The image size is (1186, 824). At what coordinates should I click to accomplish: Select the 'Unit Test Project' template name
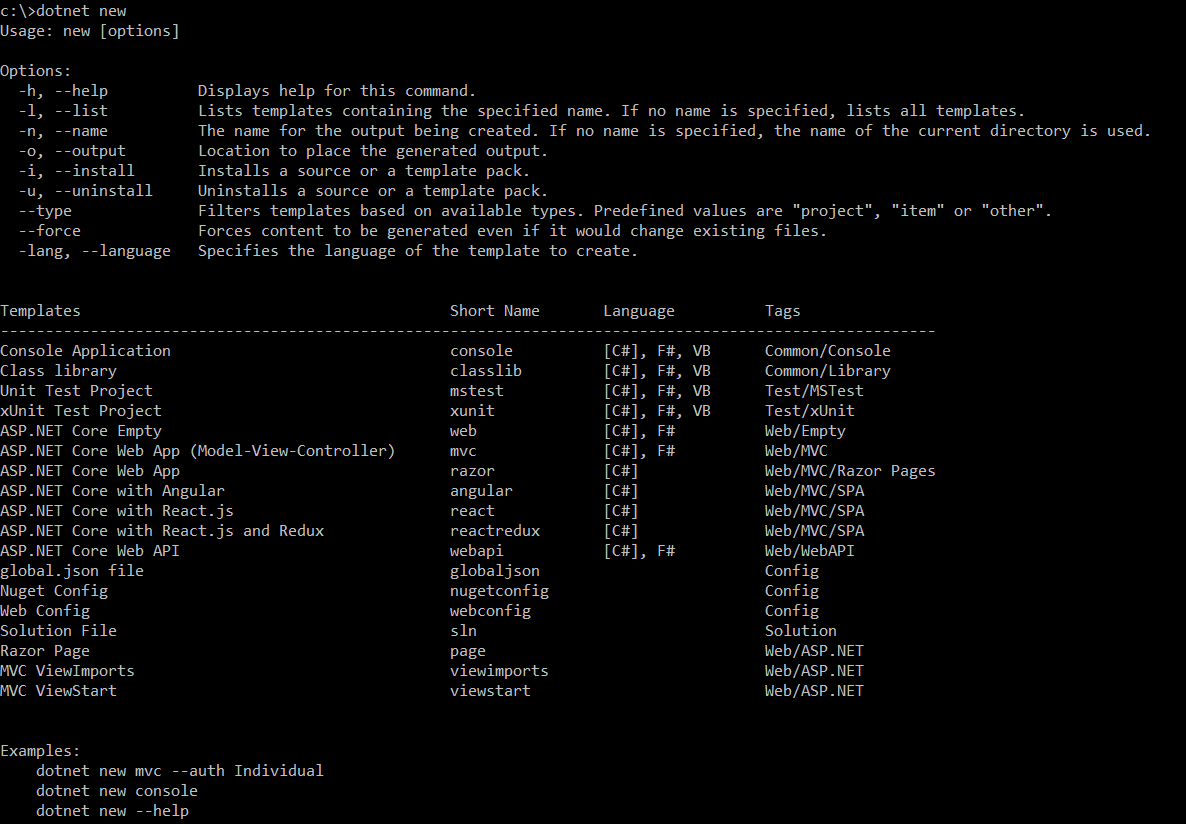click(76, 391)
